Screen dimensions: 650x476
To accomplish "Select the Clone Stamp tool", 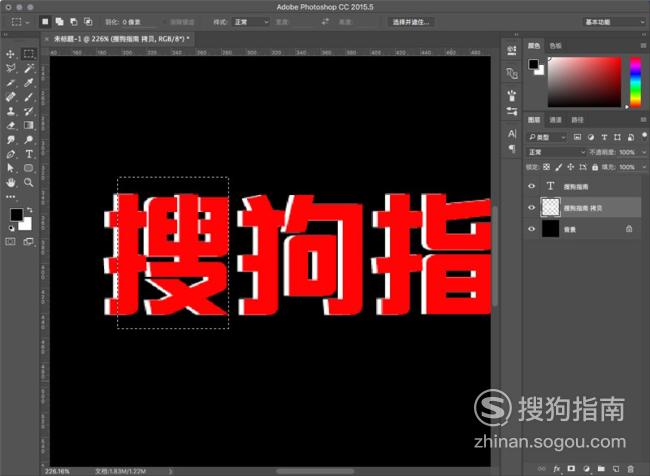I will pyautogui.click(x=11, y=111).
